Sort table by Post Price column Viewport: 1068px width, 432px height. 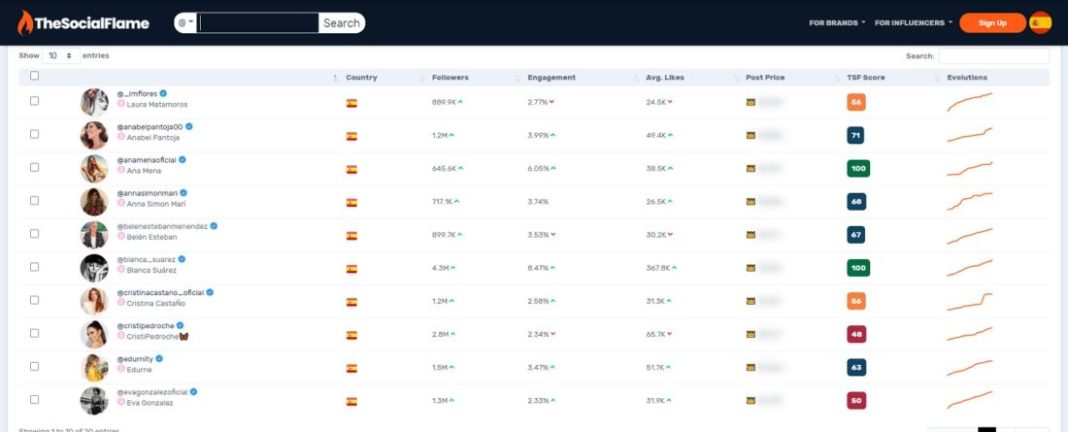pos(765,78)
